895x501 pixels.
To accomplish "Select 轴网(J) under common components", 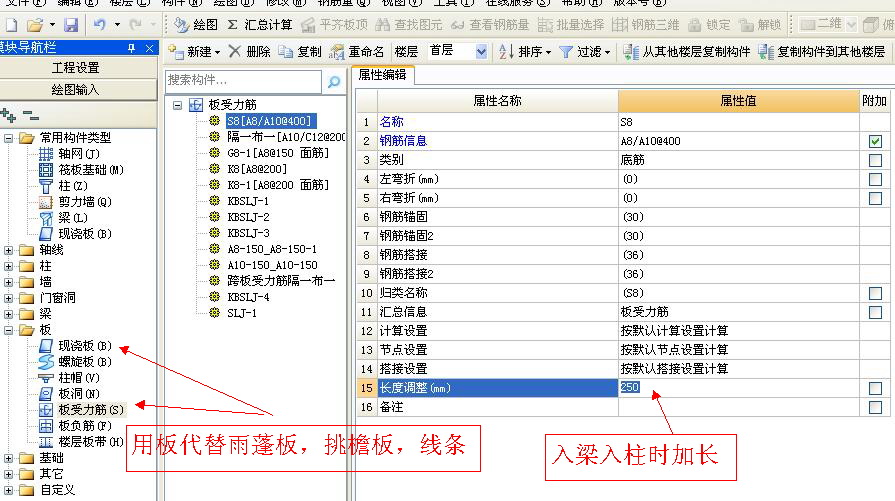I will click(x=69, y=153).
